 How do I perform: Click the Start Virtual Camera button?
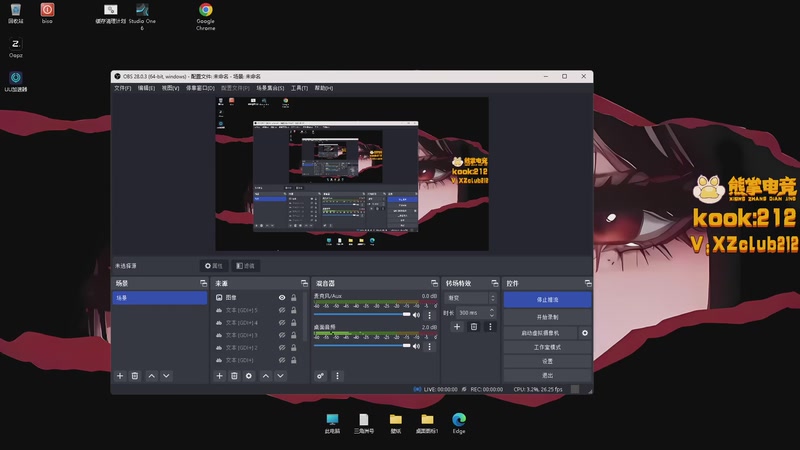point(540,333)
